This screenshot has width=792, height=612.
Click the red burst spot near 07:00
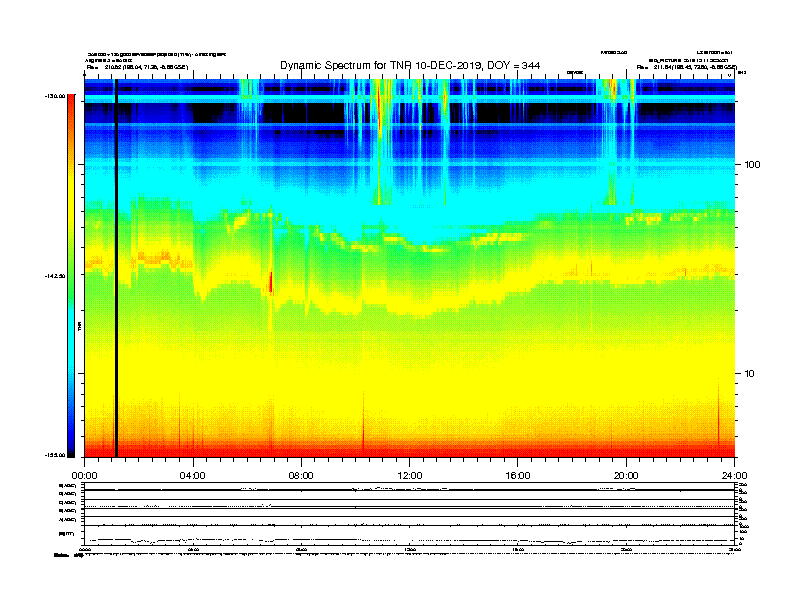(270, 282)
